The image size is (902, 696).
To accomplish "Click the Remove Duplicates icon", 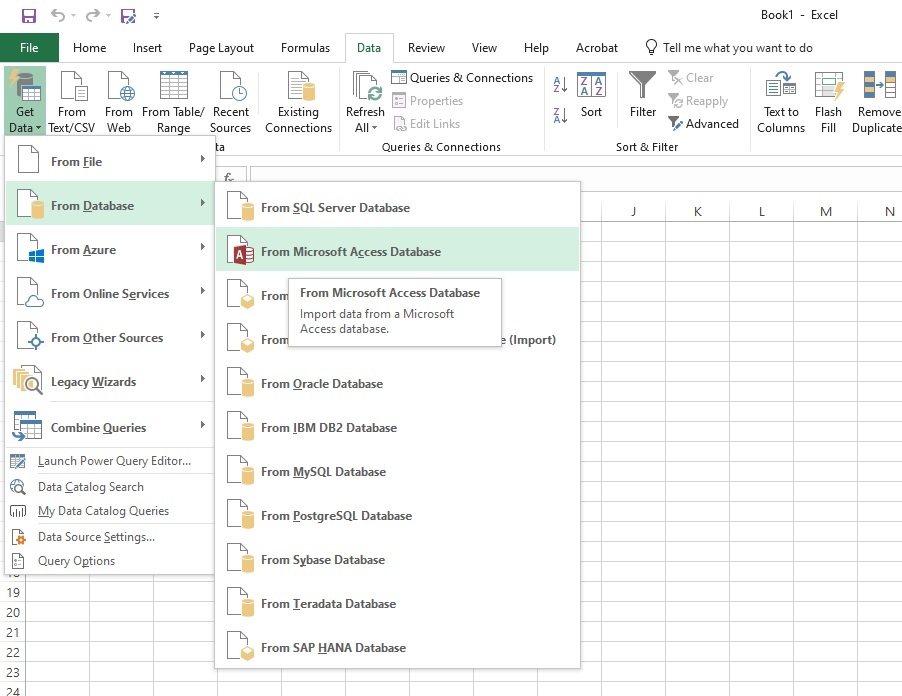I will (x=877, y=102).
